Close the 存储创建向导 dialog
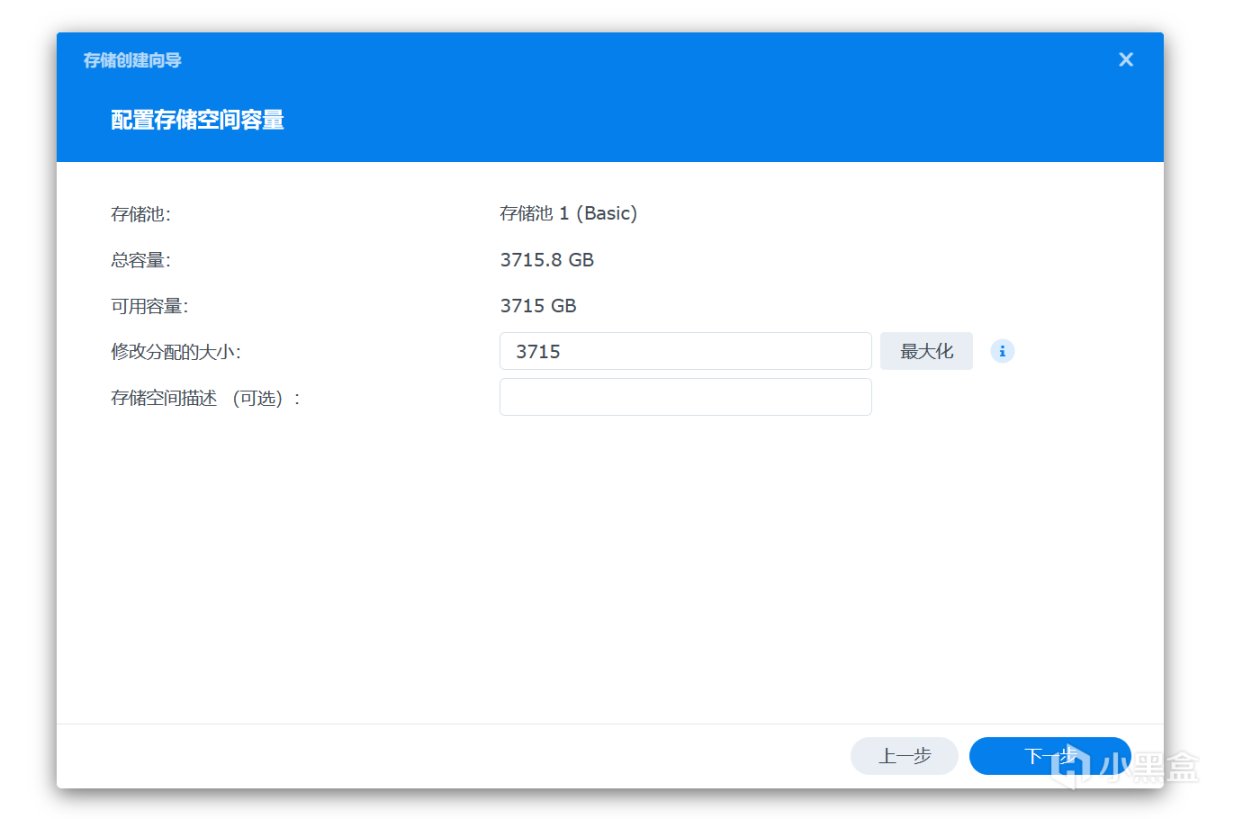Screen dimensions: 1234x819 (1126, 60)
